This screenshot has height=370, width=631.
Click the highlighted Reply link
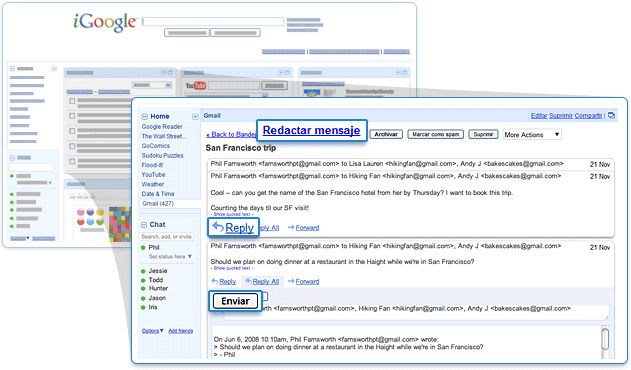[x=239, y=228]
